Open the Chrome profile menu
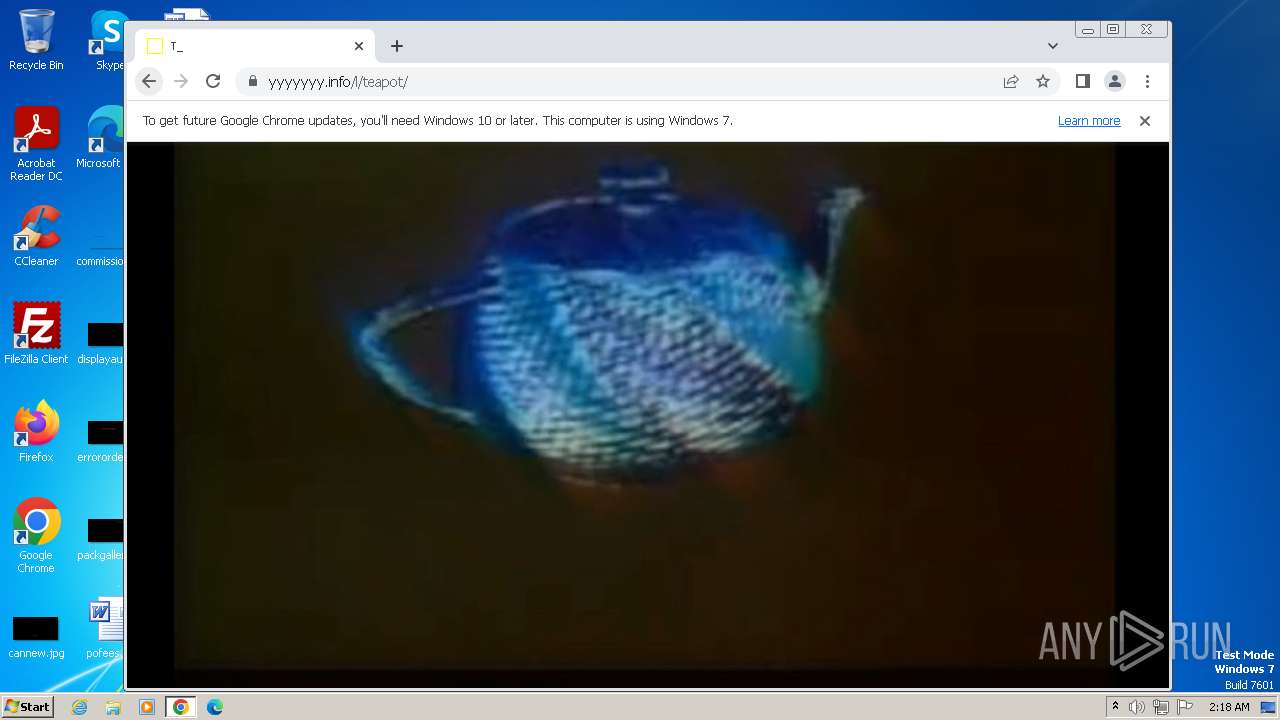Image resolution: width=1280 pixels, height=720 pixels. pyautogui.click(x=1115, y=81)
